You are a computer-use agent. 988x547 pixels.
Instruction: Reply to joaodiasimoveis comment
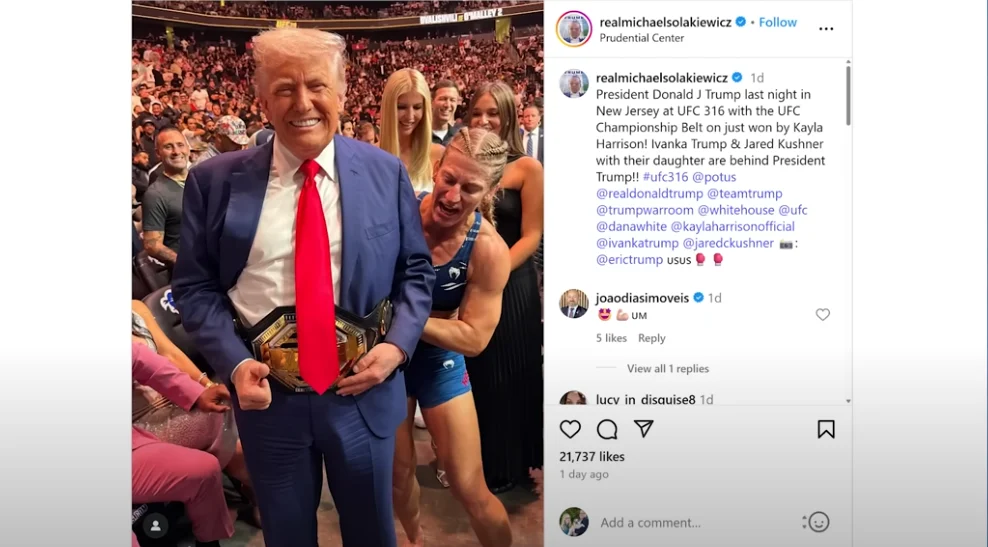pos(652,338)
